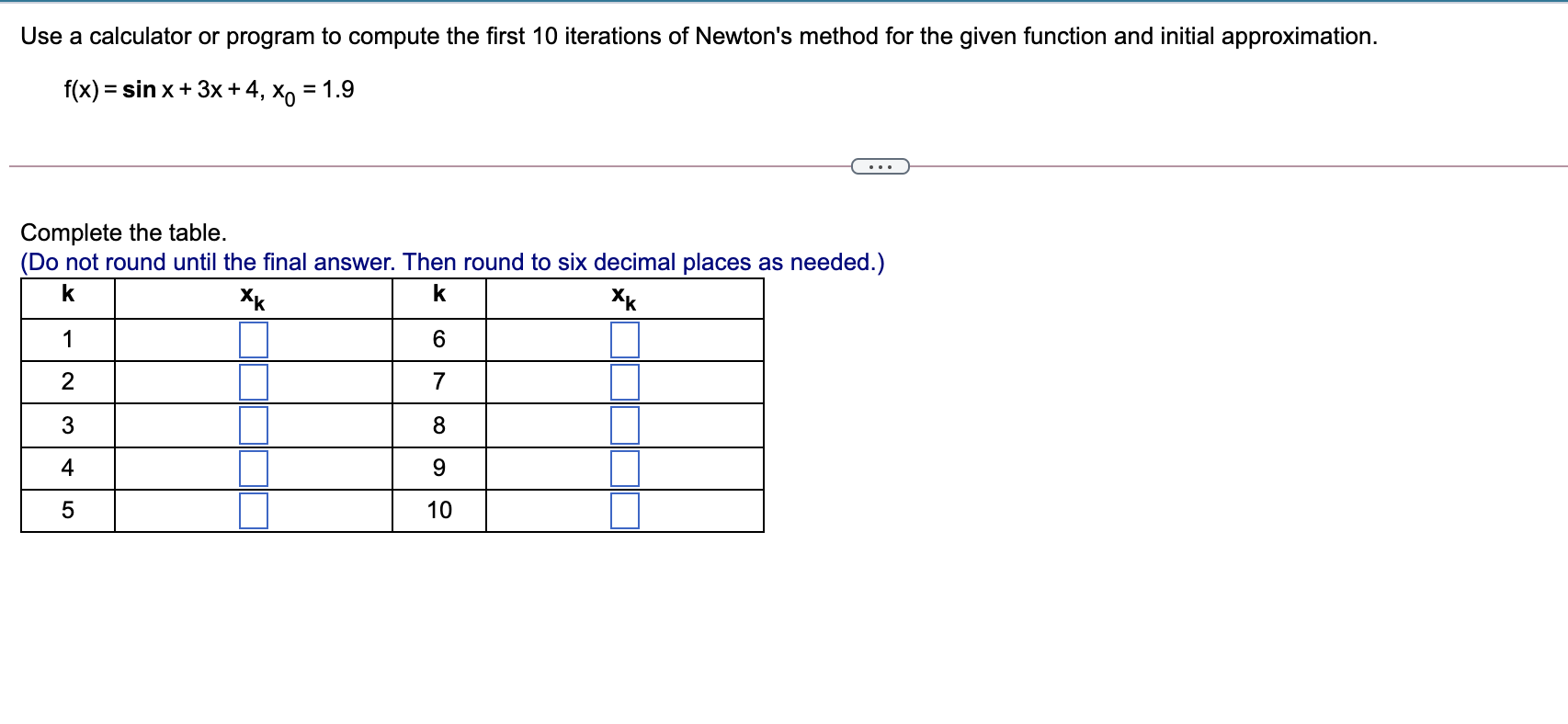Click the ellipsis options button on the divider

[879, 166]
